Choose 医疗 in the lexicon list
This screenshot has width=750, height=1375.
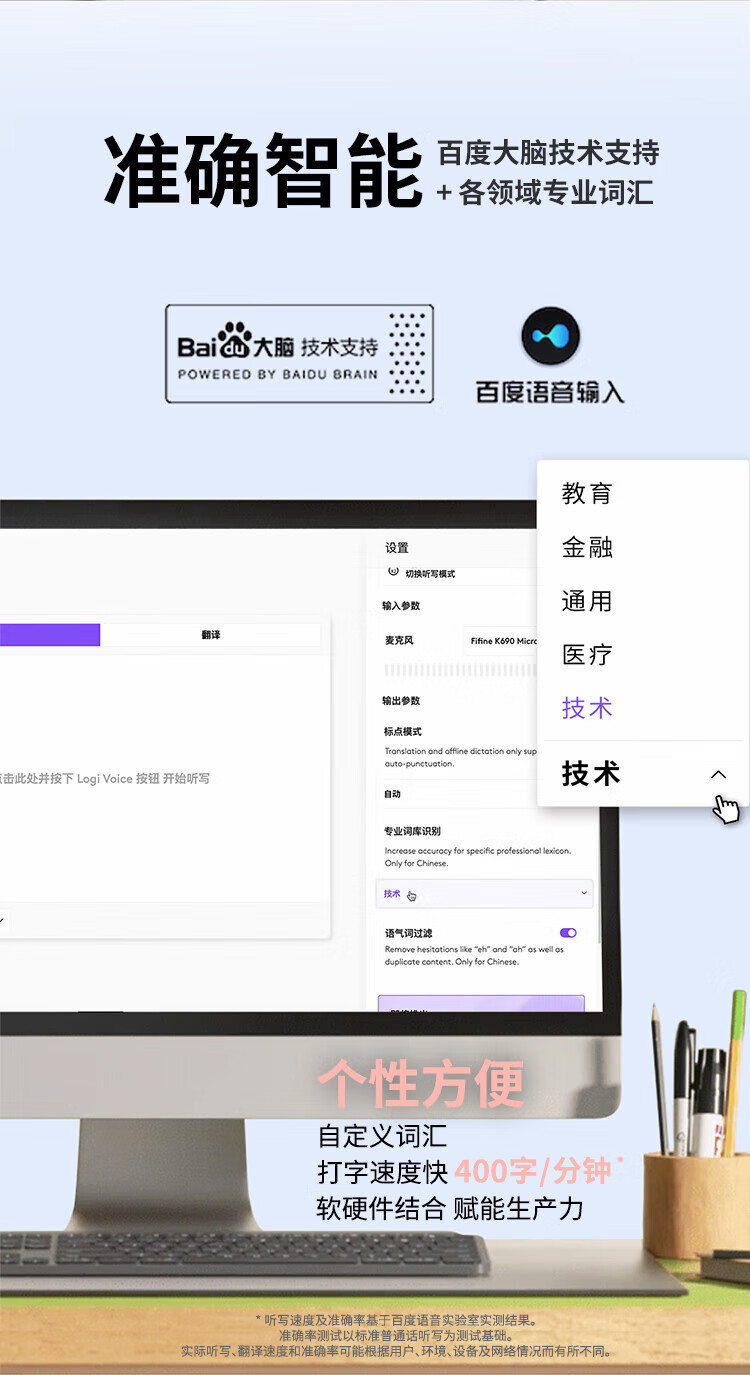(x=587, y=655)
